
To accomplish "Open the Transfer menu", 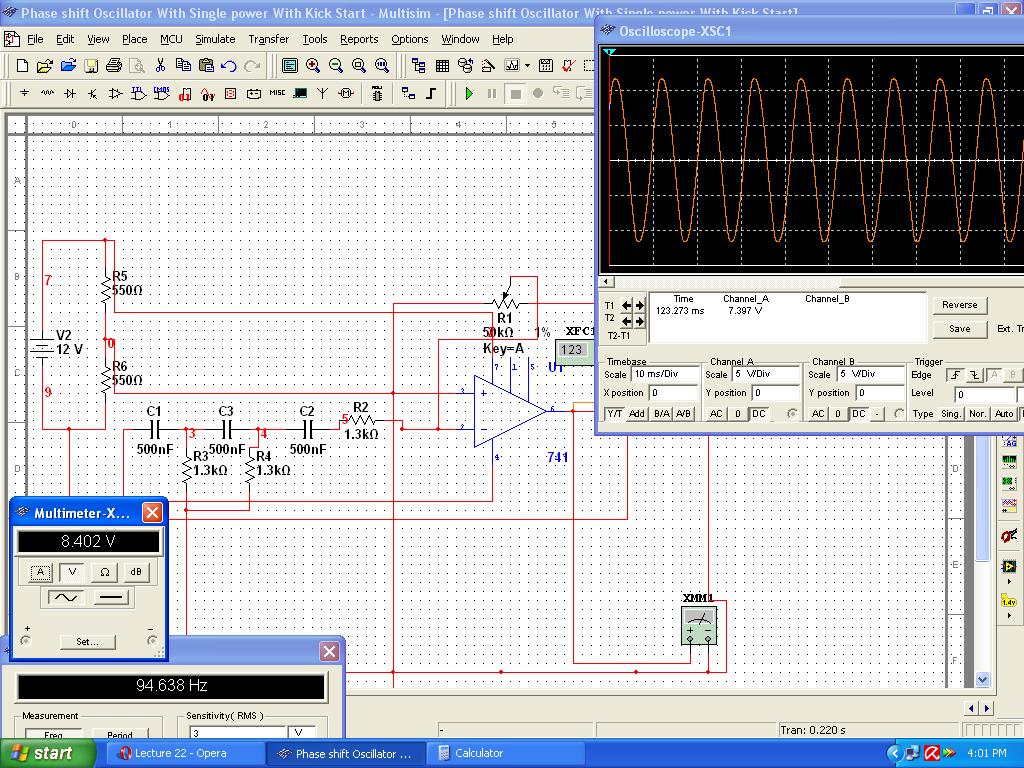I will point(268,39).
